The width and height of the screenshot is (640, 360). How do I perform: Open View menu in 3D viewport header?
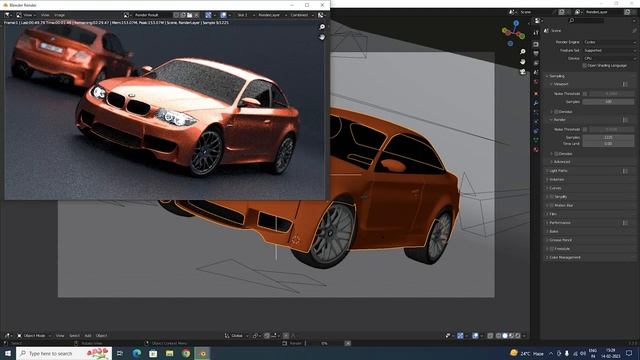coord(60,336)
